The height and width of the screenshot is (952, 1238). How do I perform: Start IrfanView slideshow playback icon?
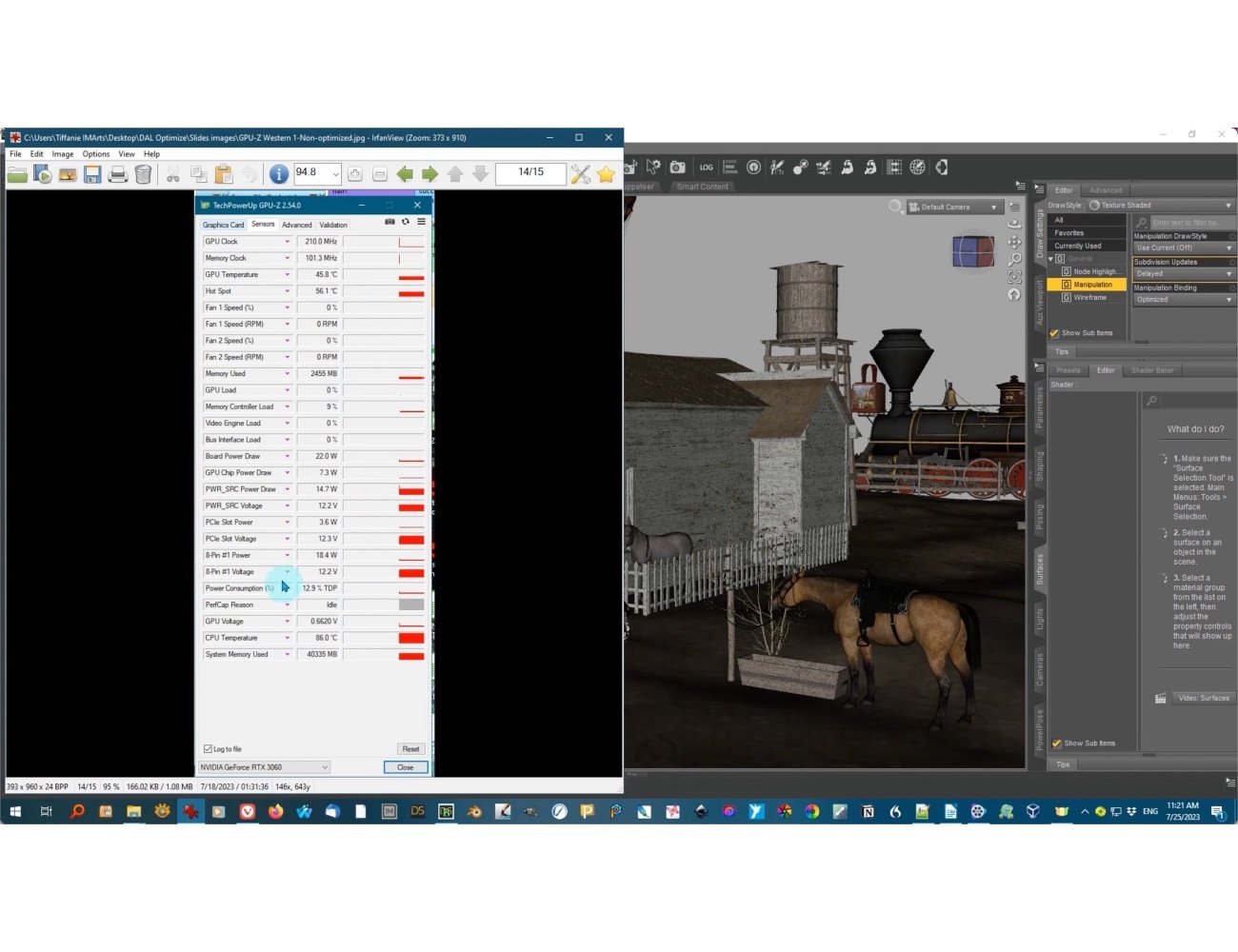[x=42, y=173]
